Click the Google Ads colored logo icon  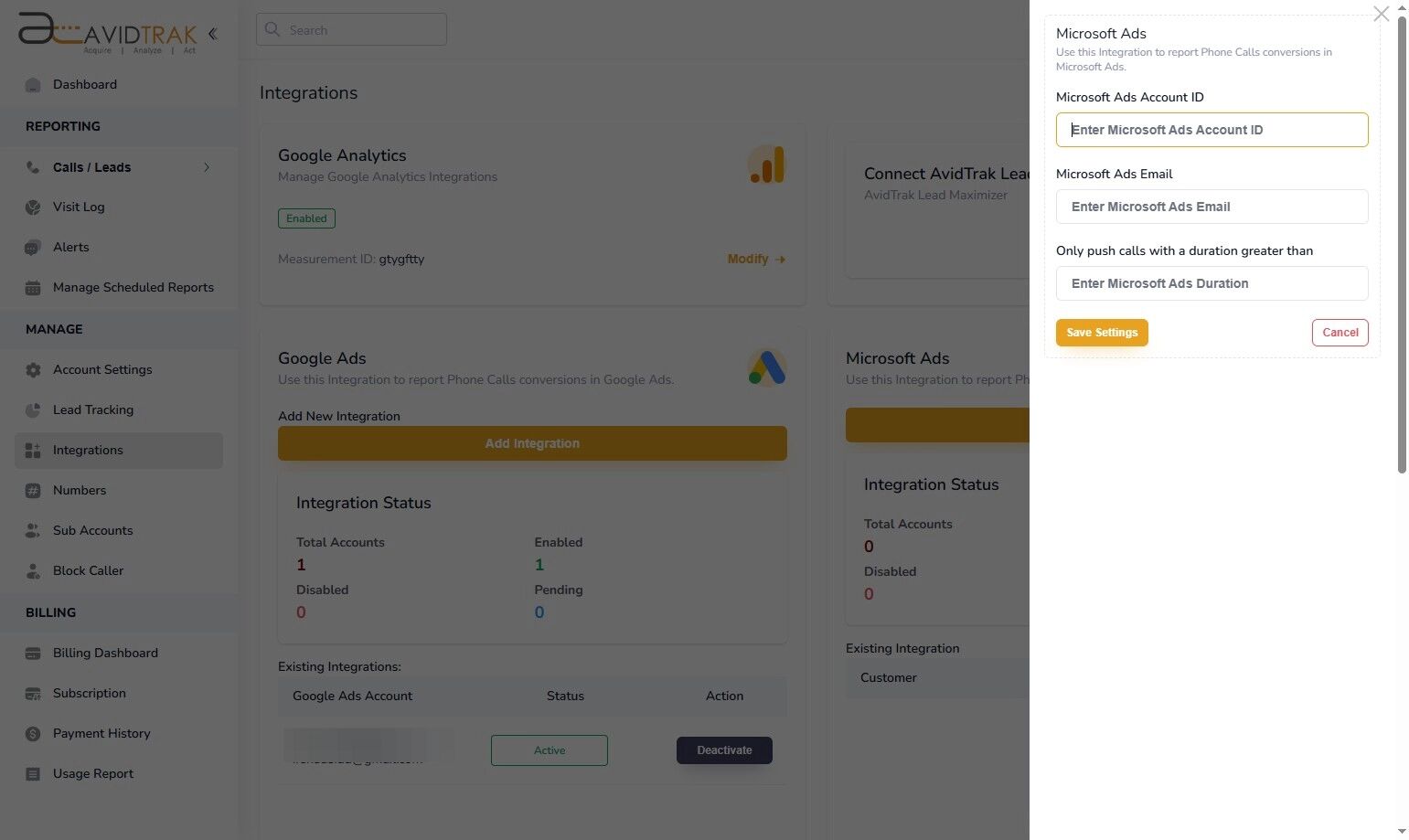tap(766, 367)
